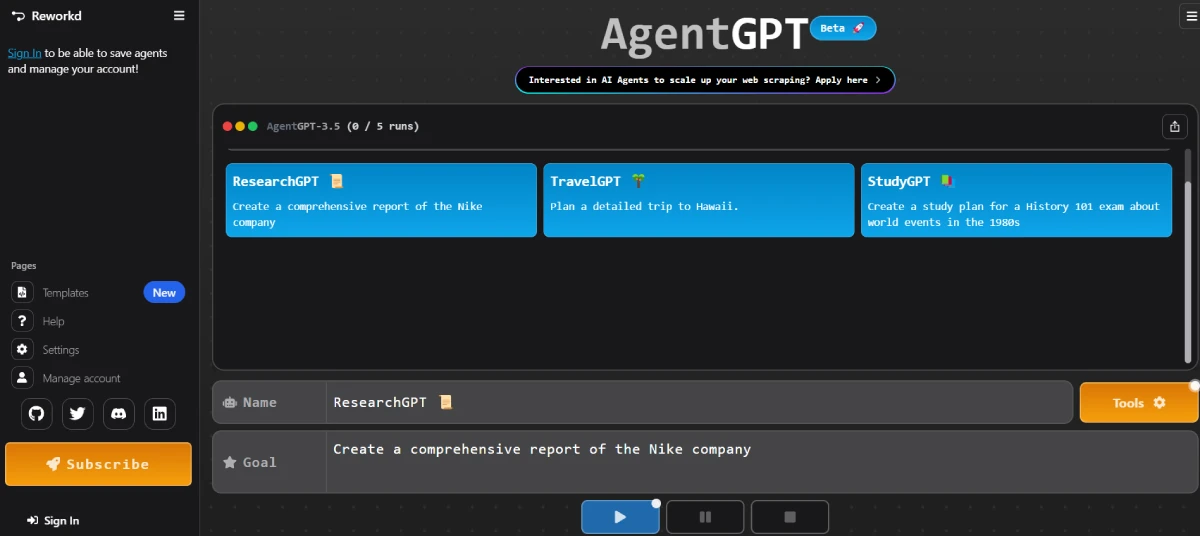Open the GitHub social icon link
Viewport: 1200px width, 536px height.
(x=37, y=413)
